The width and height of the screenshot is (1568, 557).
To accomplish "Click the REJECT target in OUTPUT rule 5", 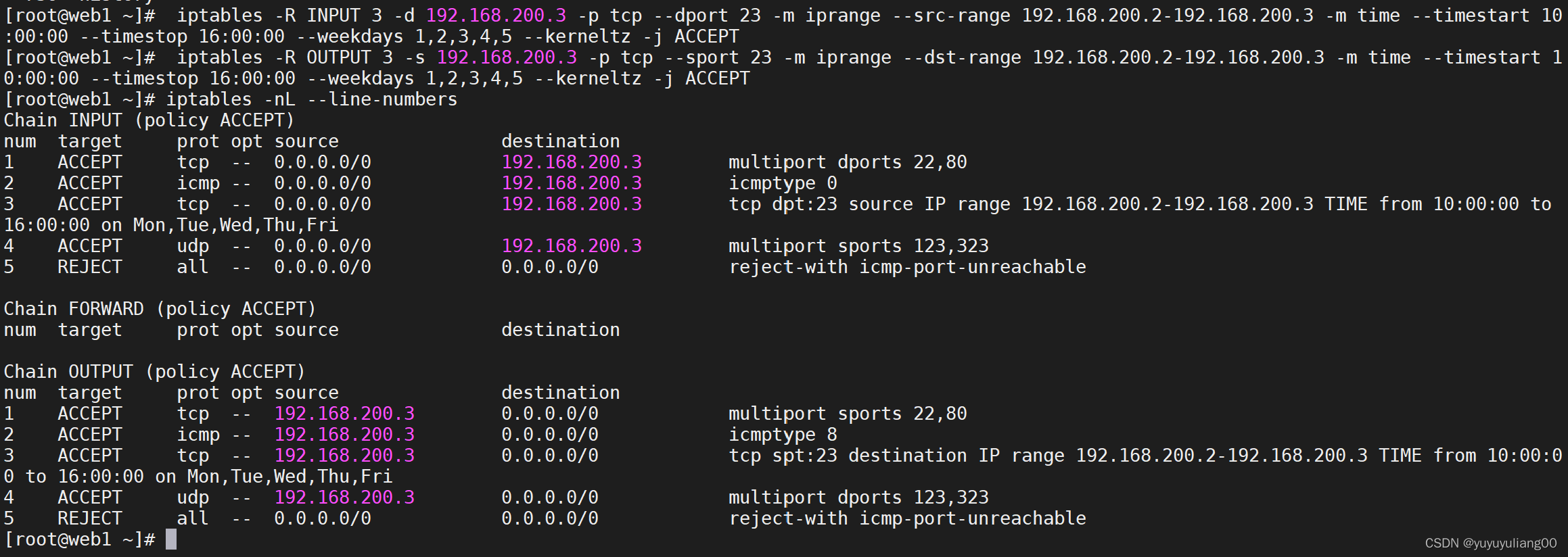I will click(x=90, y=518).
